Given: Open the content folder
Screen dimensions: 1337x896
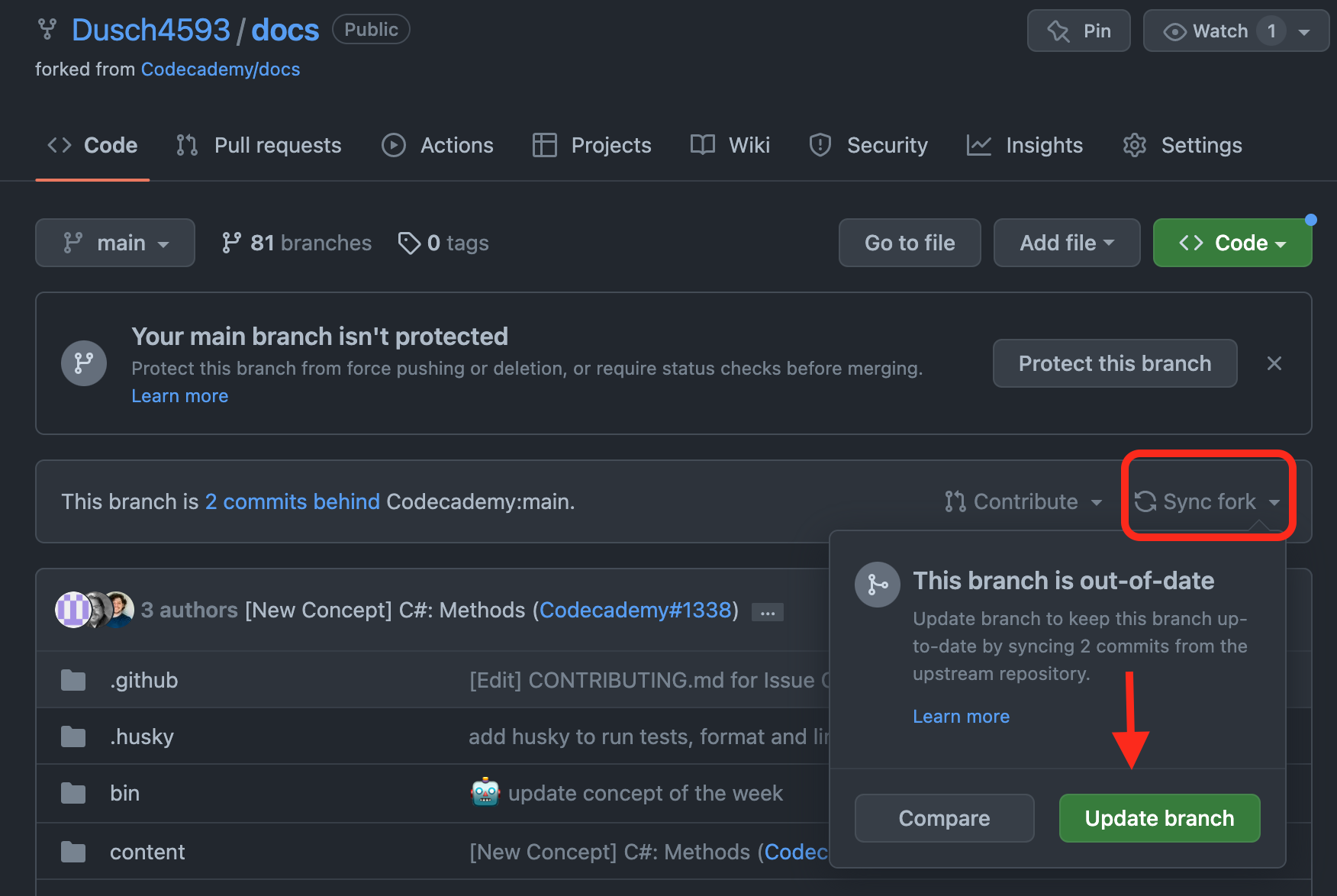Looking at the screenshot, I should click(x=147, y=852).
